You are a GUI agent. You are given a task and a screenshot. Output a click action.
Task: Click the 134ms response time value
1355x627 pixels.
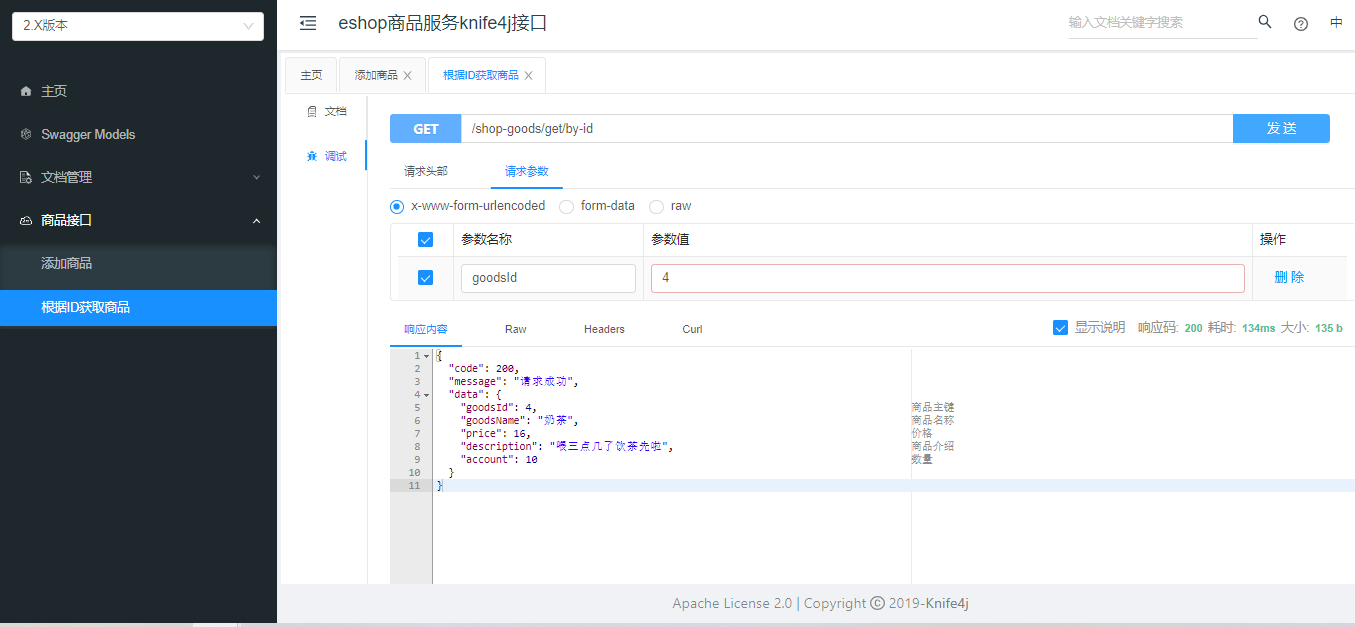[x=1258, y=328]
